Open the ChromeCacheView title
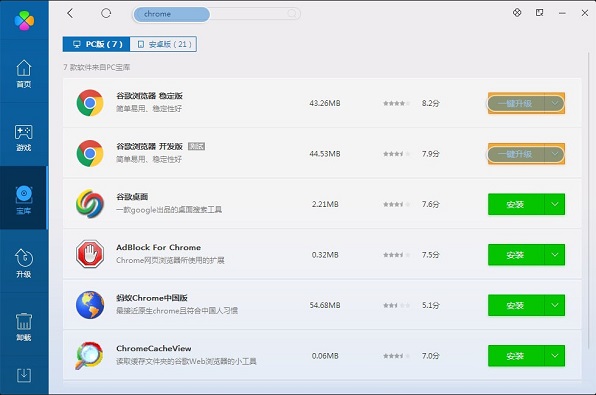Image resolution: width=596 pixels, height=395 pixels. (154, 348)
